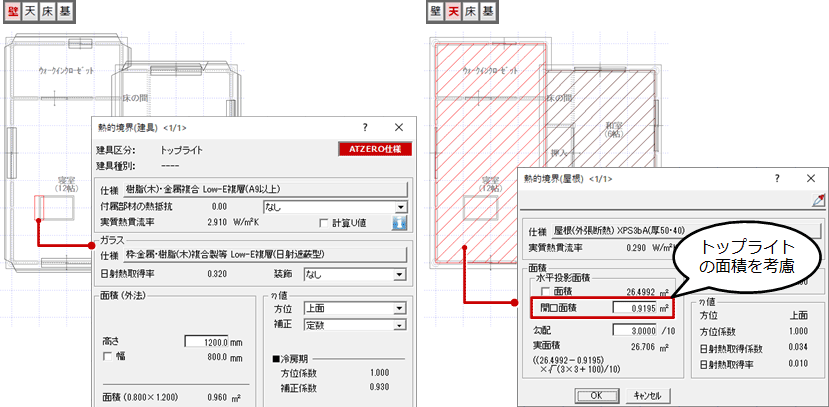Select the 基 mode button in right view
Screen dimensions: 829x407
pyautogui.click(x=488, y=12)
